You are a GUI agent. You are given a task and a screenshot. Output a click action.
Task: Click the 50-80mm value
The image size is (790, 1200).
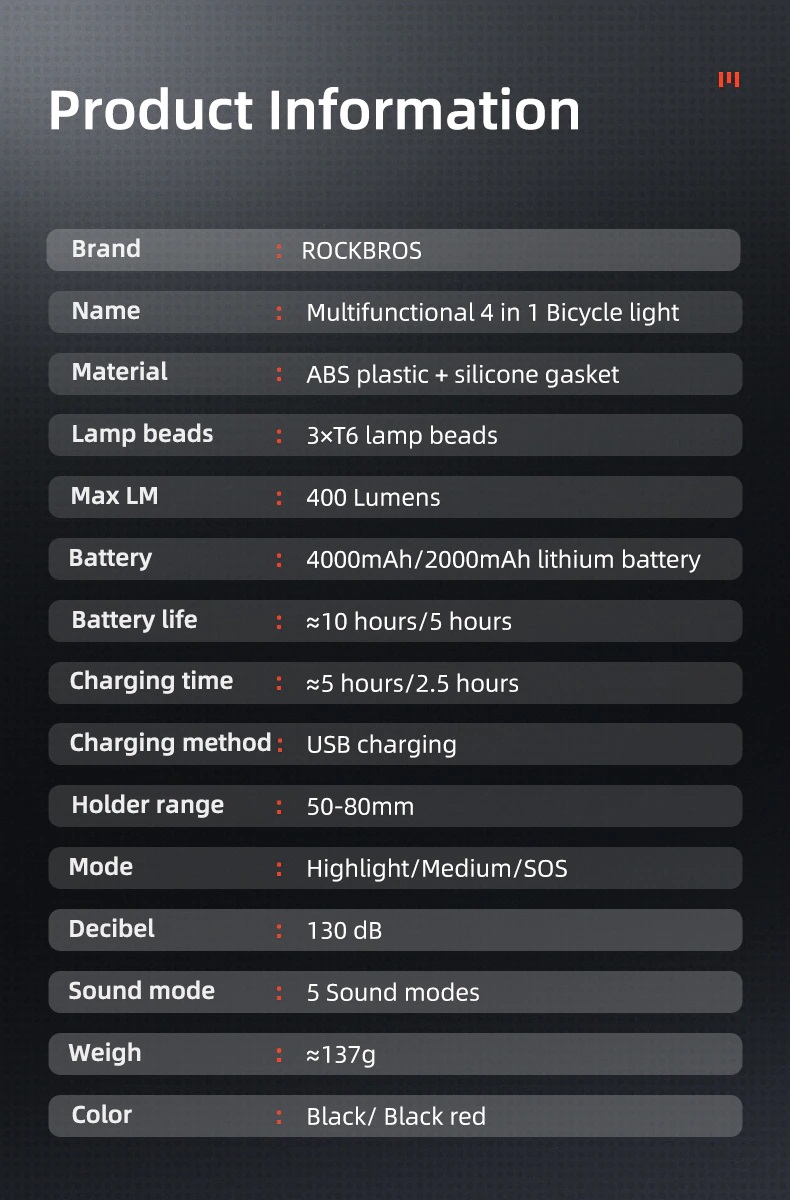click(x=360, y=807)
